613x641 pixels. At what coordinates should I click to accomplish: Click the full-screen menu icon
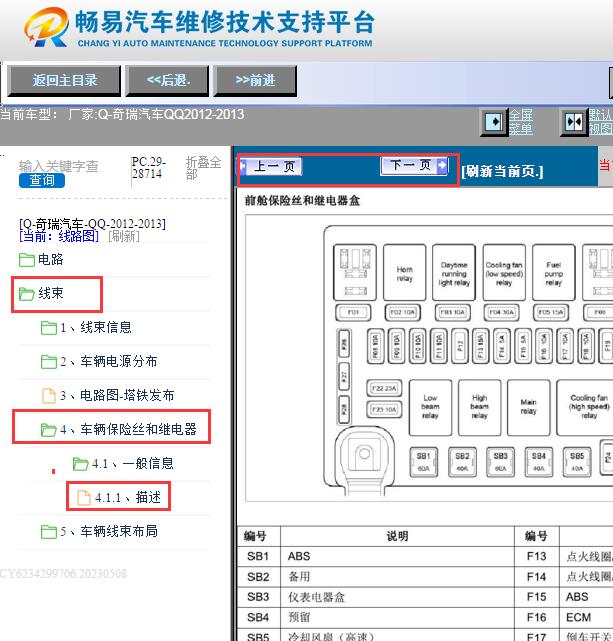click(x=494, y=122)
